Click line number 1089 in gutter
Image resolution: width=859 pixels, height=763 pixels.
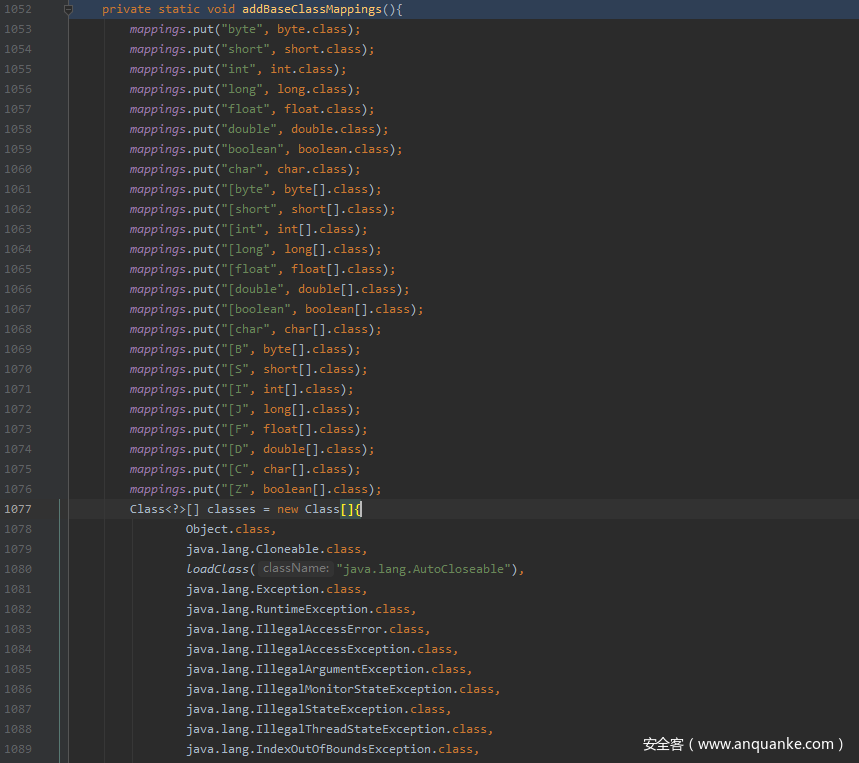(x=17, y=749)
